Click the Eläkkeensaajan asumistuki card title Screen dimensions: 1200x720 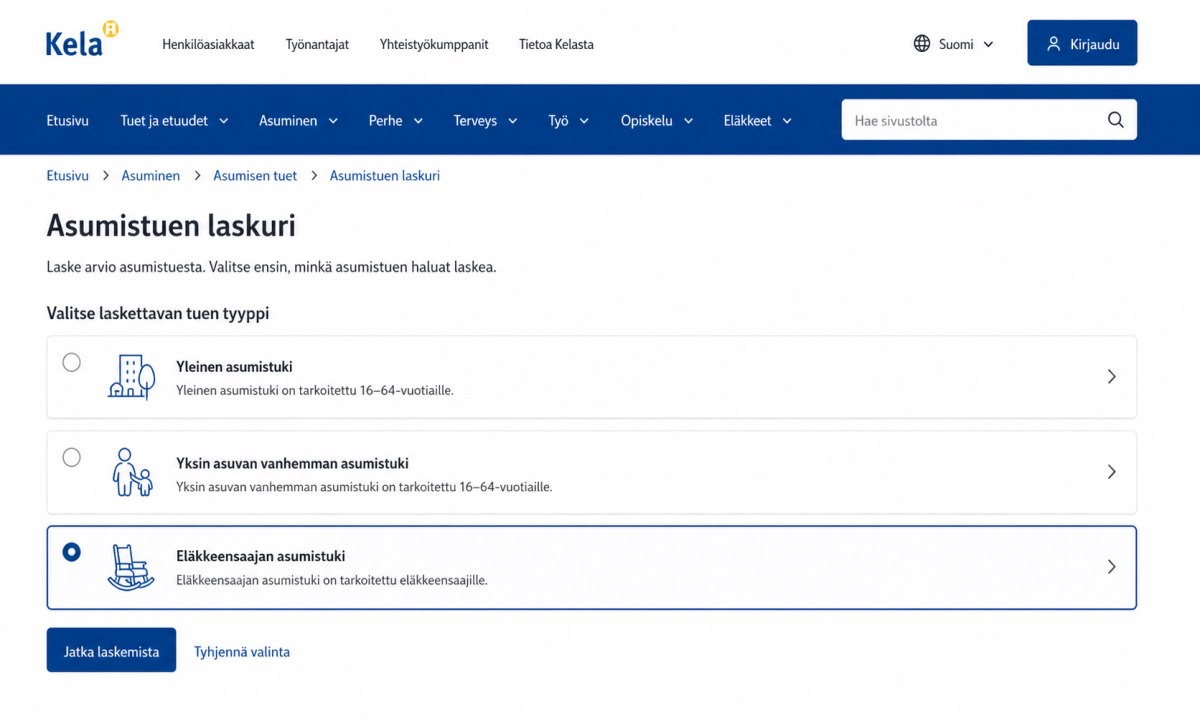point(260,557)
